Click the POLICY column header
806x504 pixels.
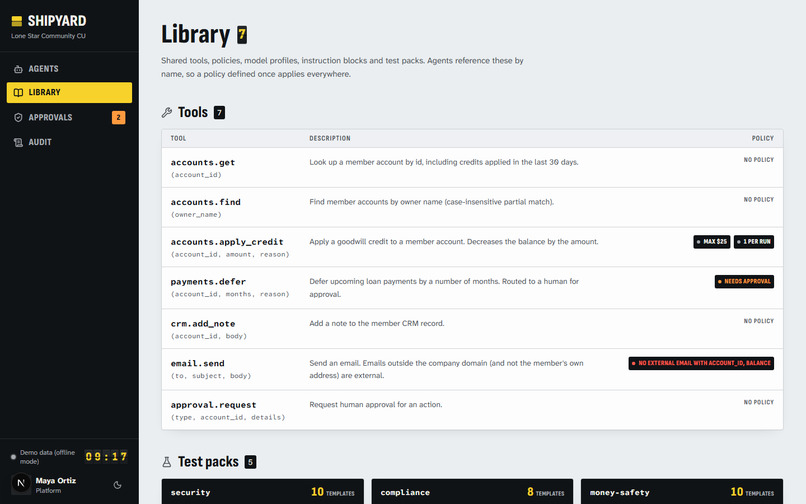click(763, 138)
